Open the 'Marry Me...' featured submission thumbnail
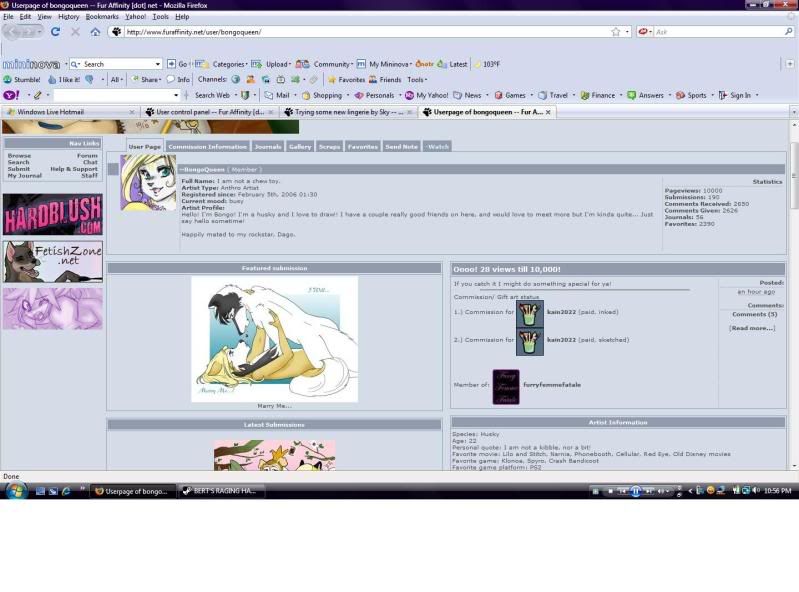 (274, 339)
